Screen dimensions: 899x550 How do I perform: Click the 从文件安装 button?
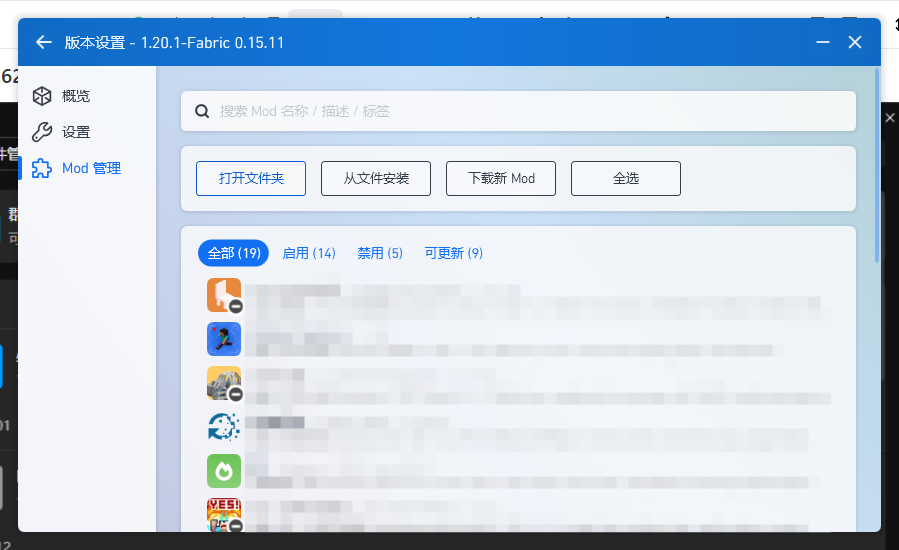[375, 179]
